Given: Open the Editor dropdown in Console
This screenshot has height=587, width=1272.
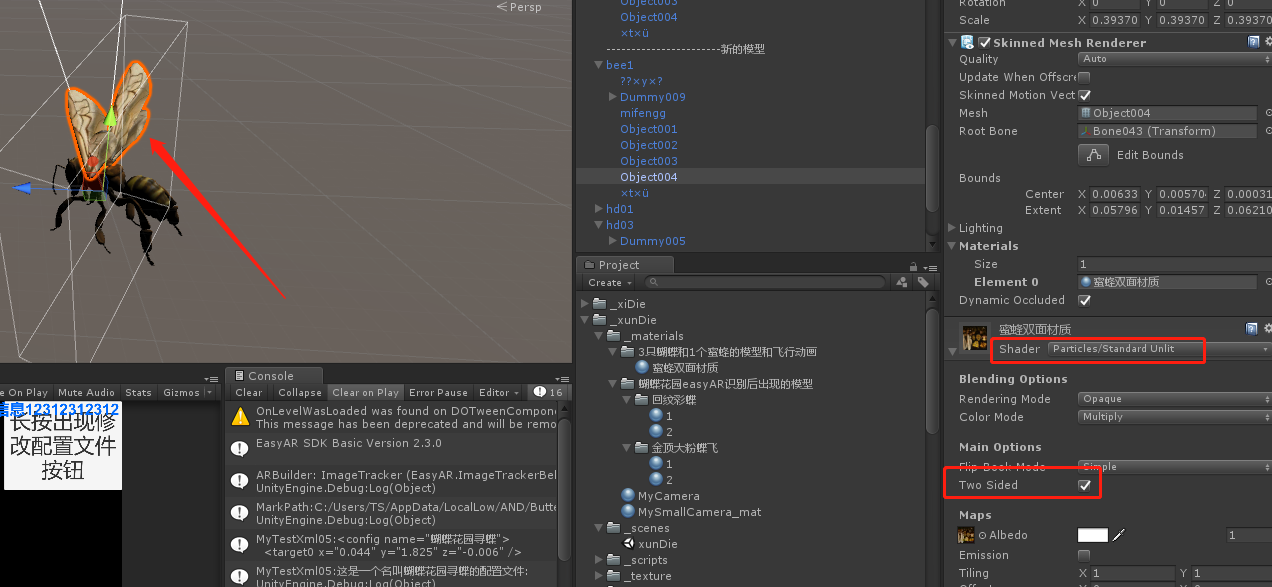Looking at the screenshot, I should 499,393.
